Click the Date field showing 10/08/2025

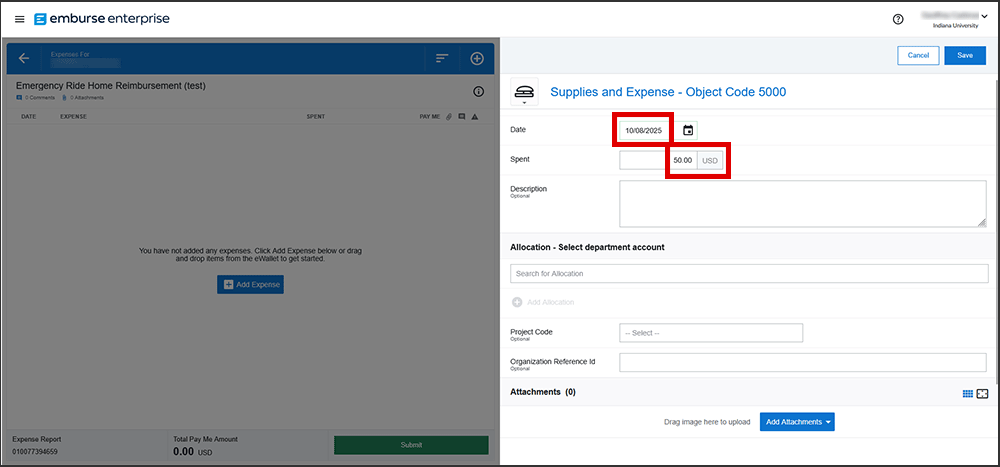(x=644, y=131)
